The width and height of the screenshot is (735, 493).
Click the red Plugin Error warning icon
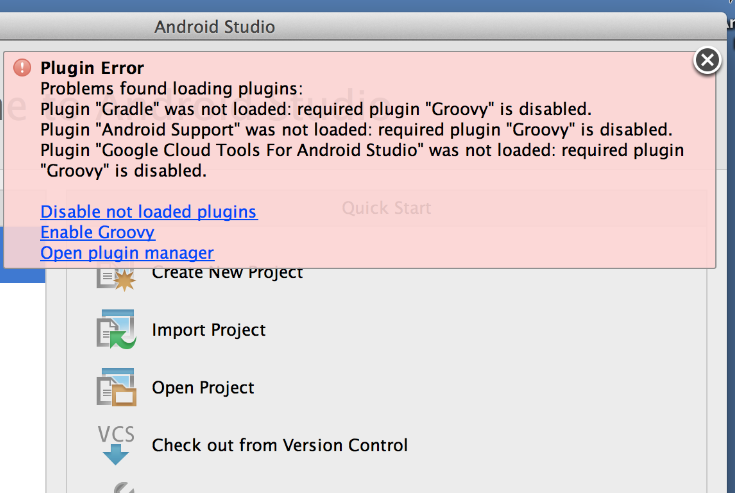22,68
